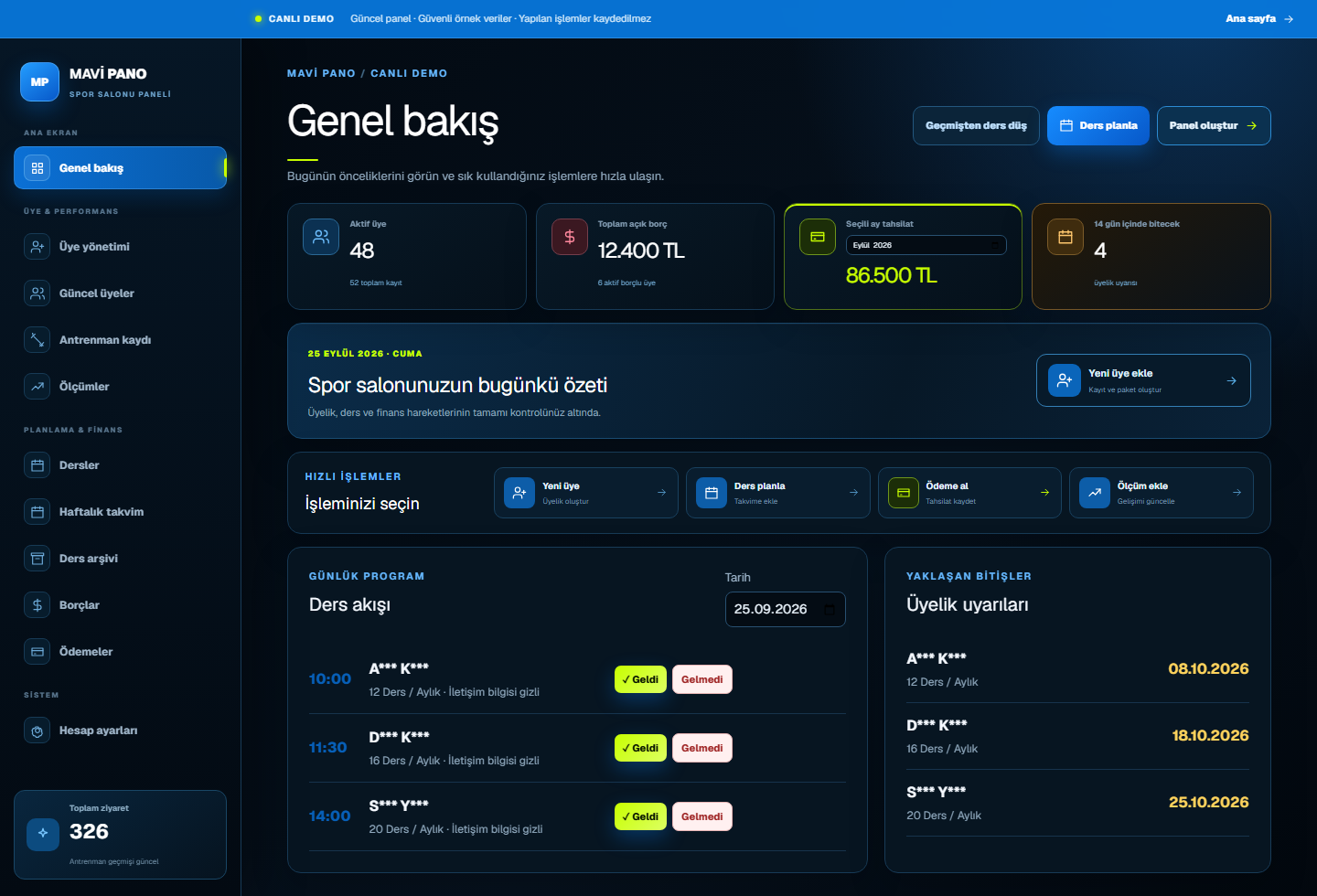Open the Eylül 2026 month selector
1317x896 pixels.
click(x=926, y=245)
